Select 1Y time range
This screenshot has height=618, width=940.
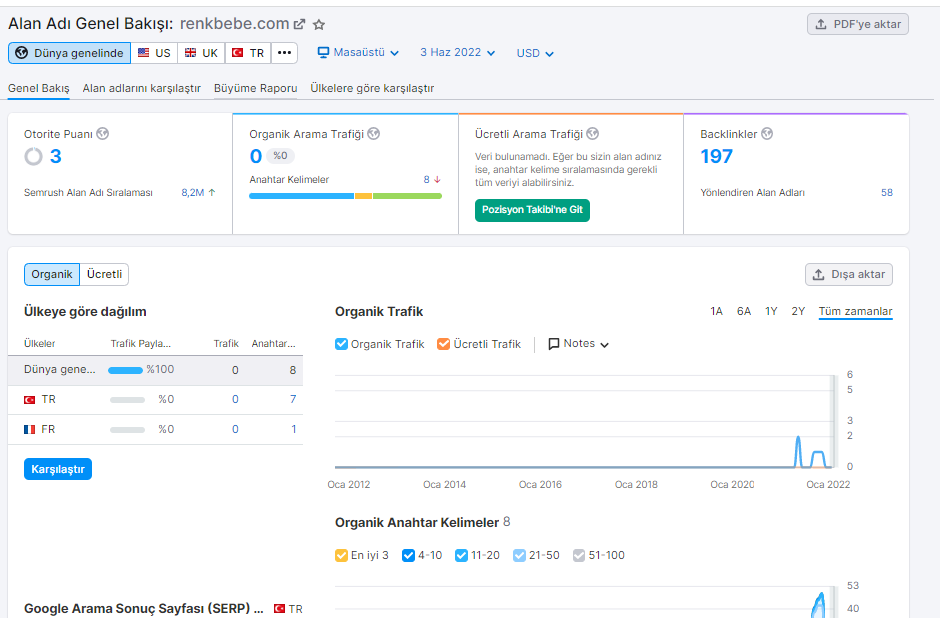[x=771, y=311]
